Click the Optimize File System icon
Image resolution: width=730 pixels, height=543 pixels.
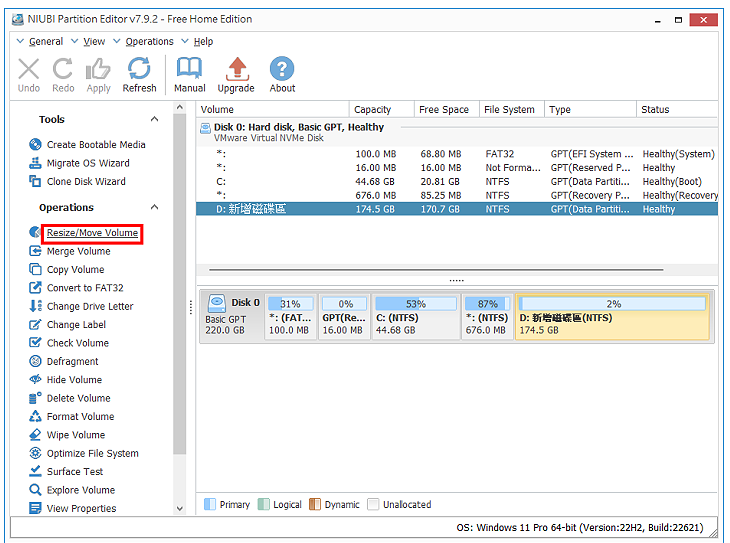point(35,453)
